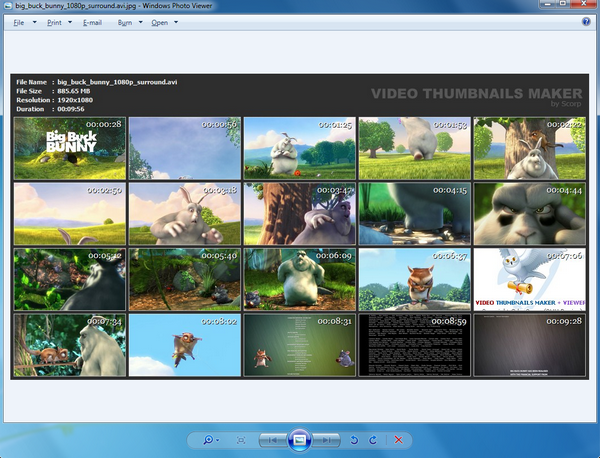Open the Help question mark icon
600x458 pixels.
[x=586, y=22]
